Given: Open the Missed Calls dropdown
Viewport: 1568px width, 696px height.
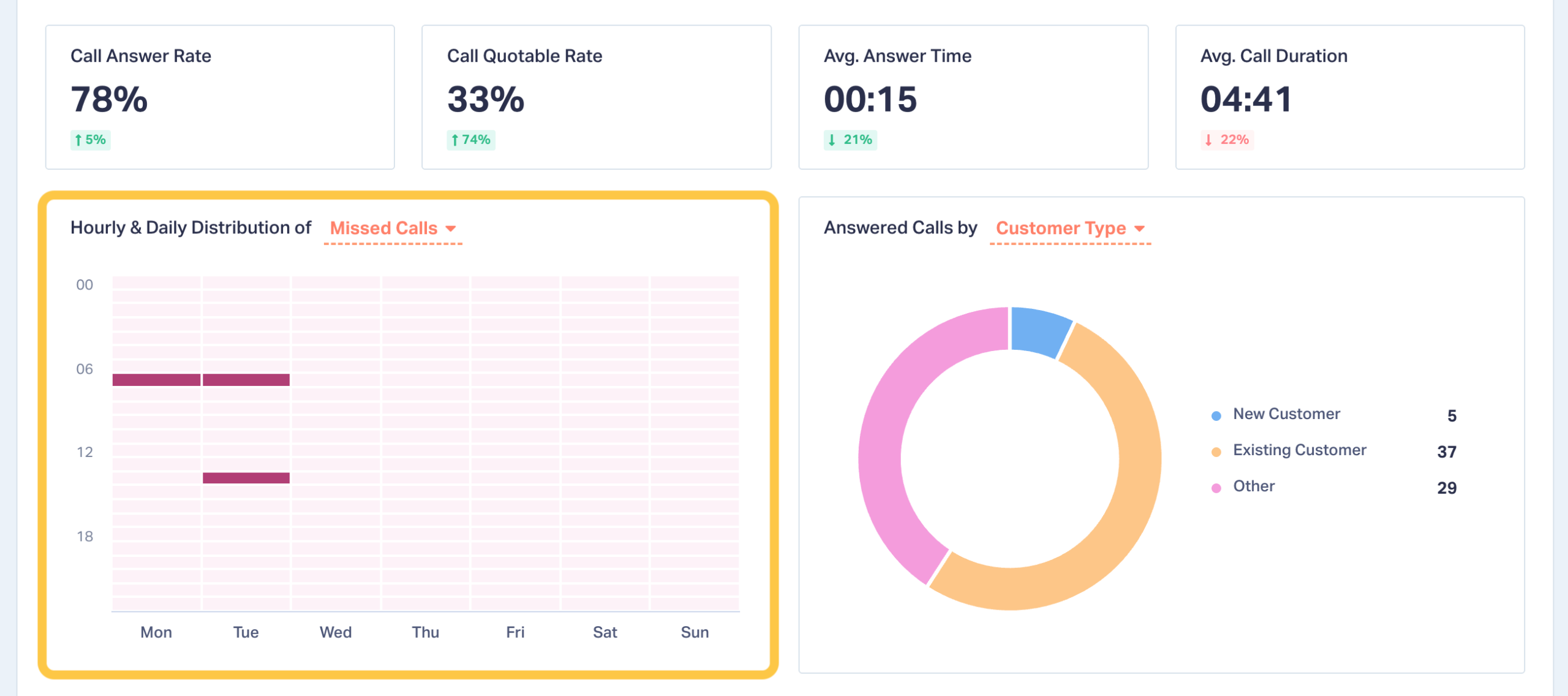Looking at the screenshot, I should click(x=393, y=229).
